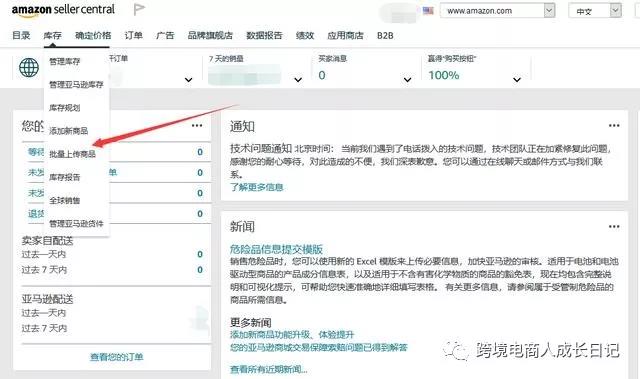Open the 数据报告 menu
The width and height of the screenshot is (640, 379).
point(264,35)
